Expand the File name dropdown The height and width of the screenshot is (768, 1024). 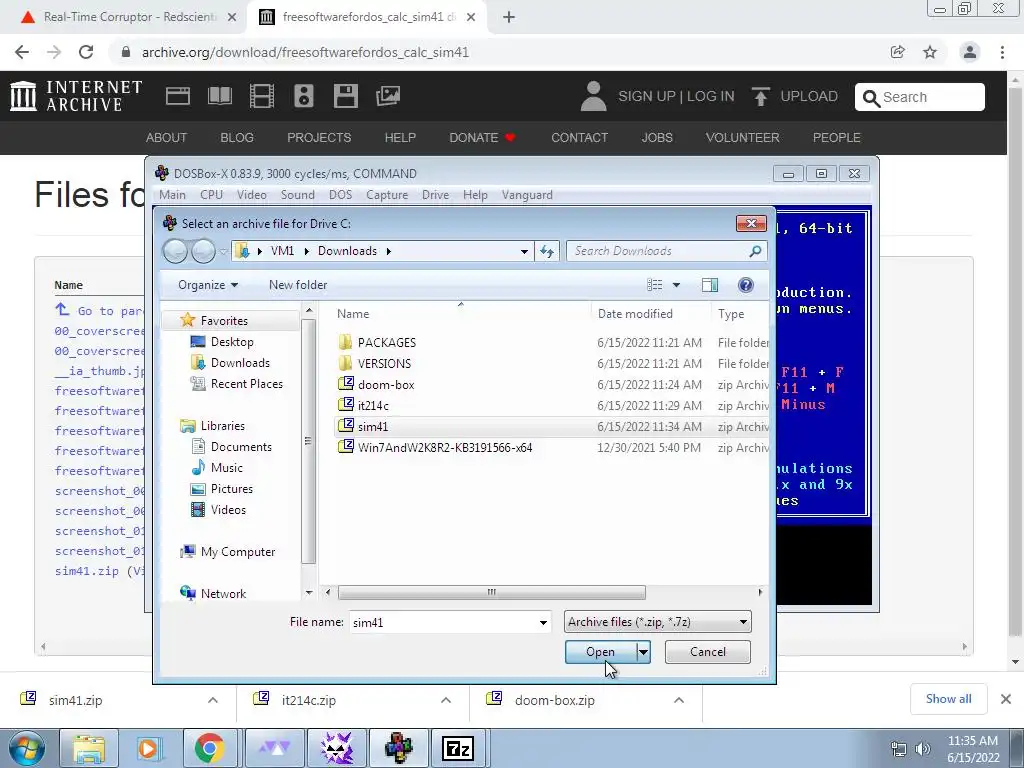tap(543, 622)
